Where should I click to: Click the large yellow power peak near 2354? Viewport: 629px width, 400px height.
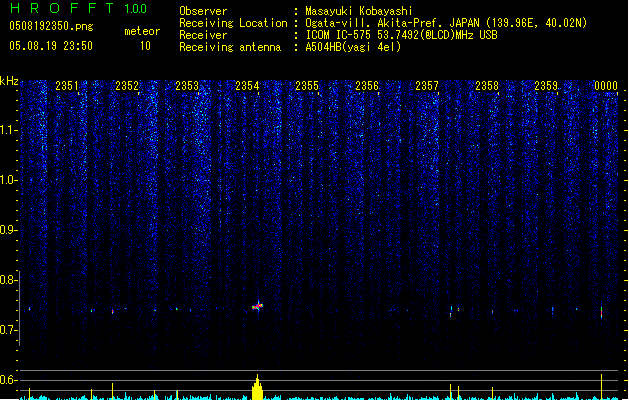tap(257, 387)
